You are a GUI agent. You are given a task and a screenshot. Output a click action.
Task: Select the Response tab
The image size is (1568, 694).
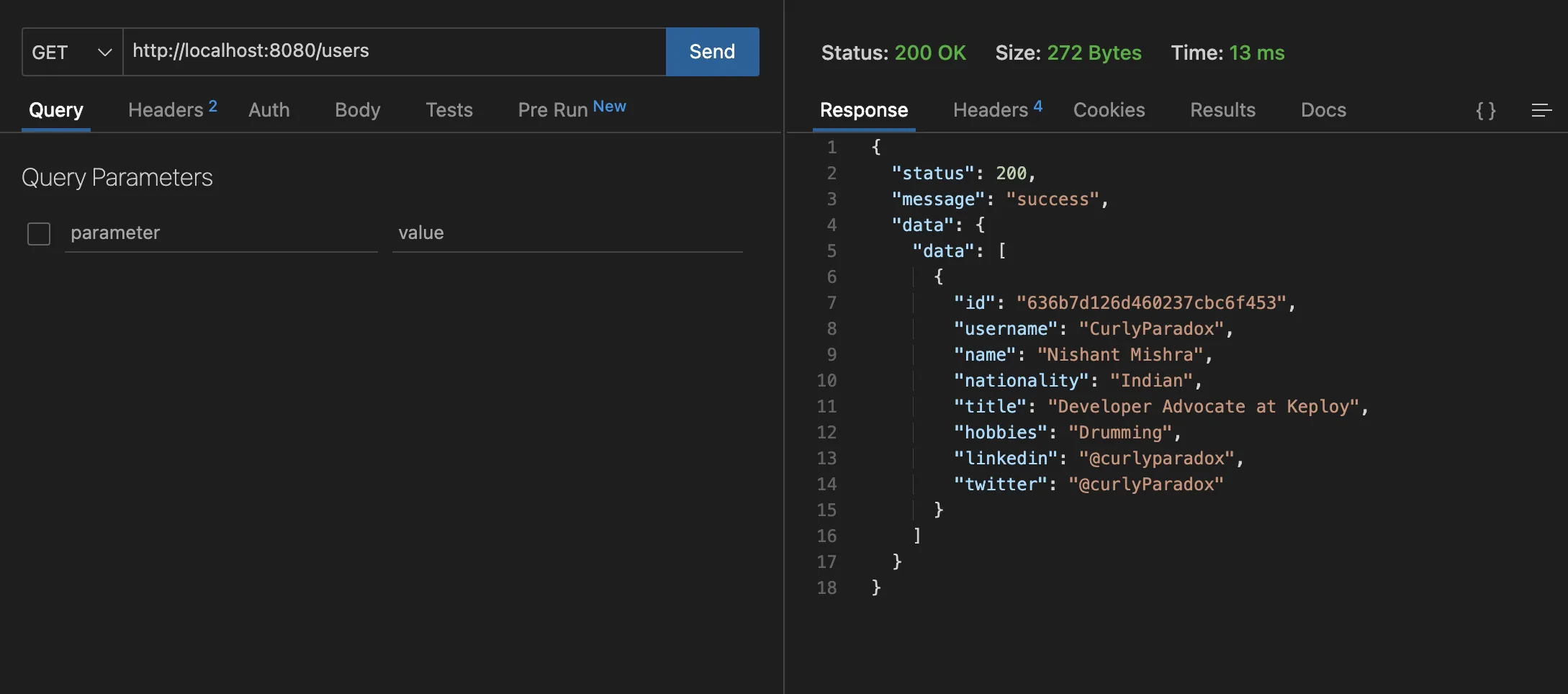tap(864, 110)
